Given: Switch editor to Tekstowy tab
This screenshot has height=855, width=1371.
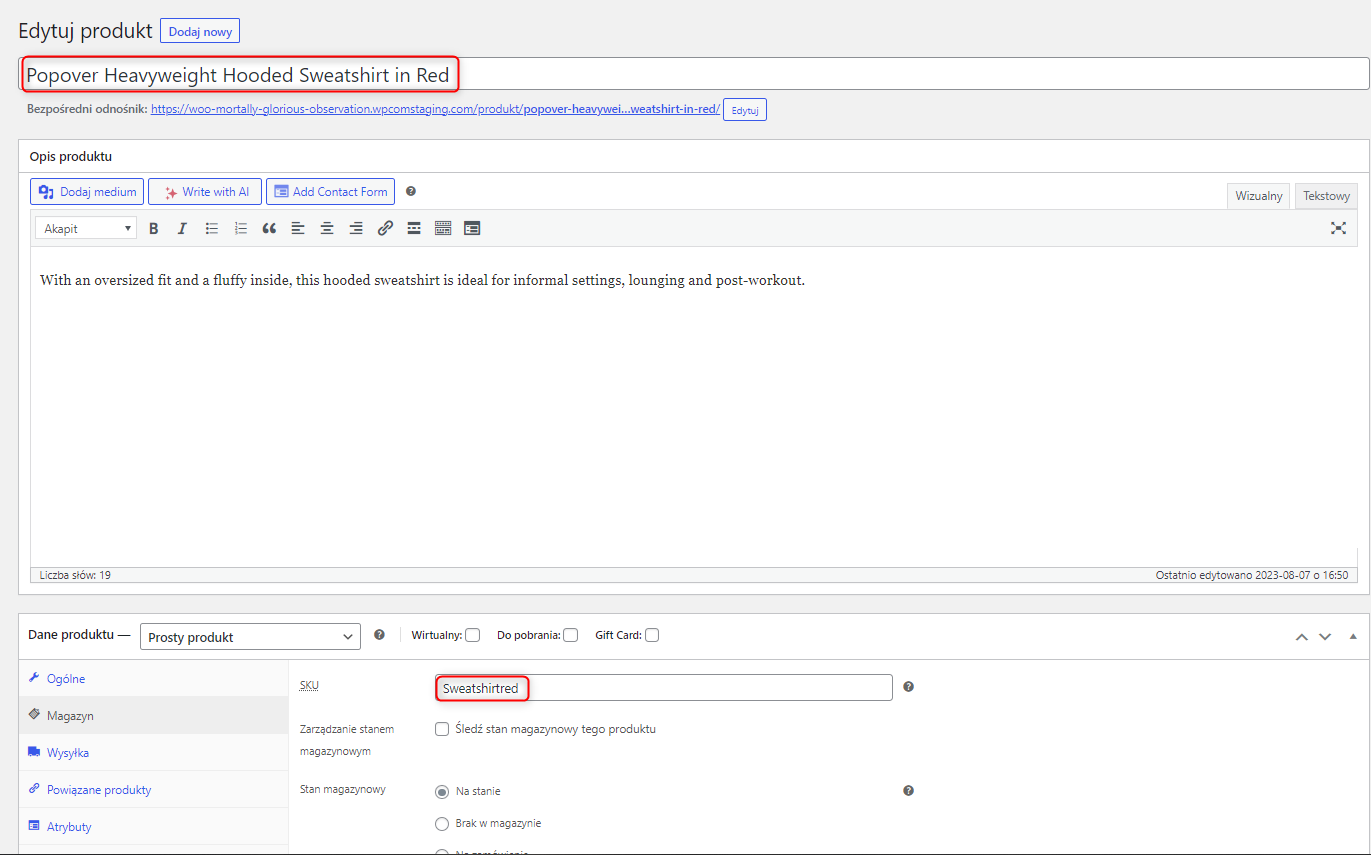Looking at the screenshot, I should [1326, 196].
